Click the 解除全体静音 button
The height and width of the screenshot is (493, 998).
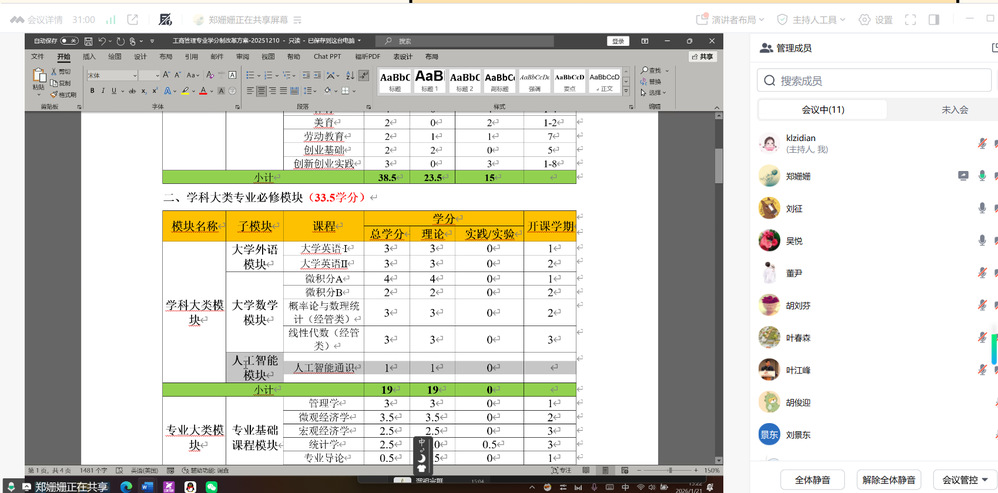888,479
